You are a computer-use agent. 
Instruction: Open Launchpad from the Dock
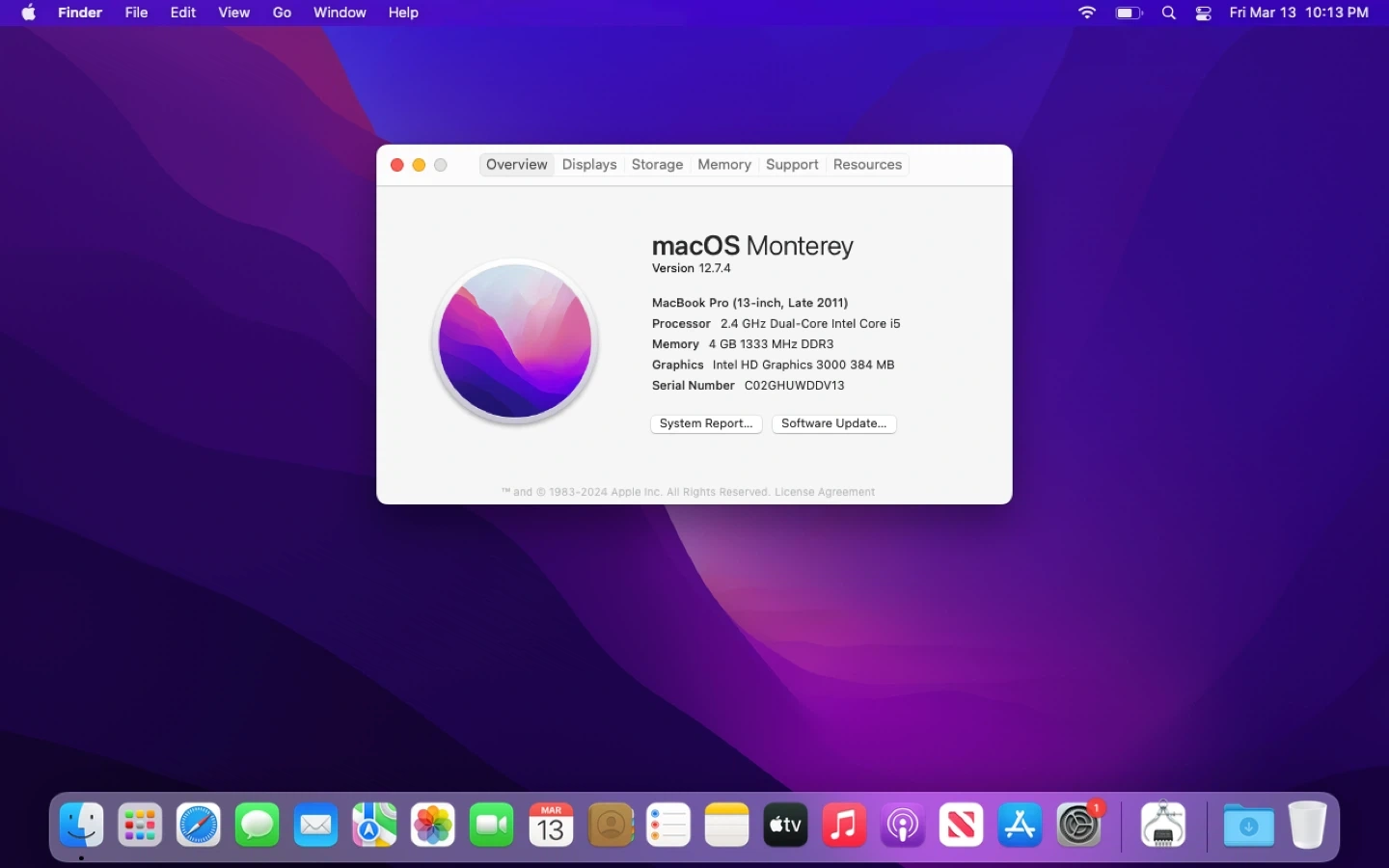tap(140, 826)
